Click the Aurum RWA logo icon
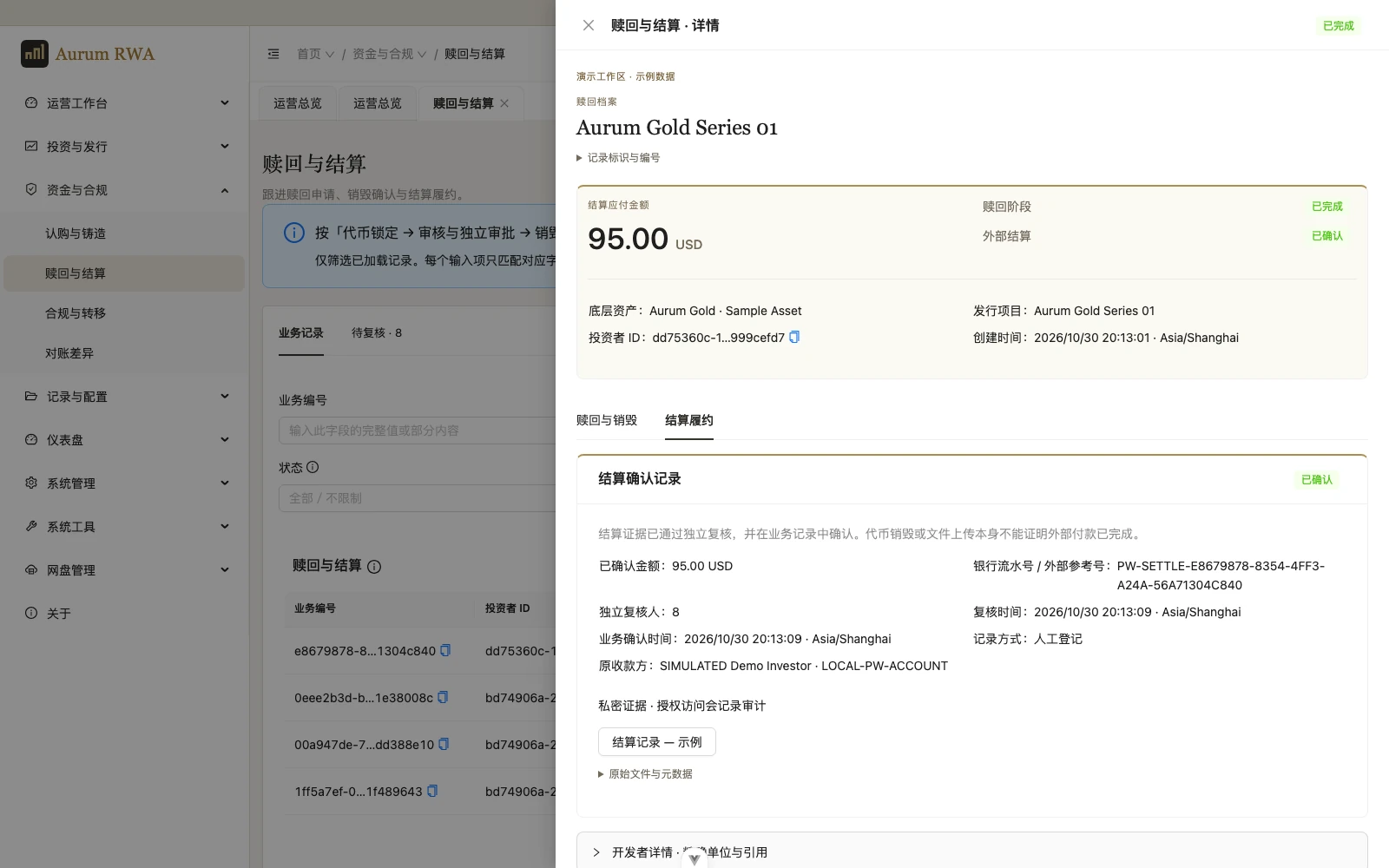Screen dimensions: 1389x868 click(35, 54)
